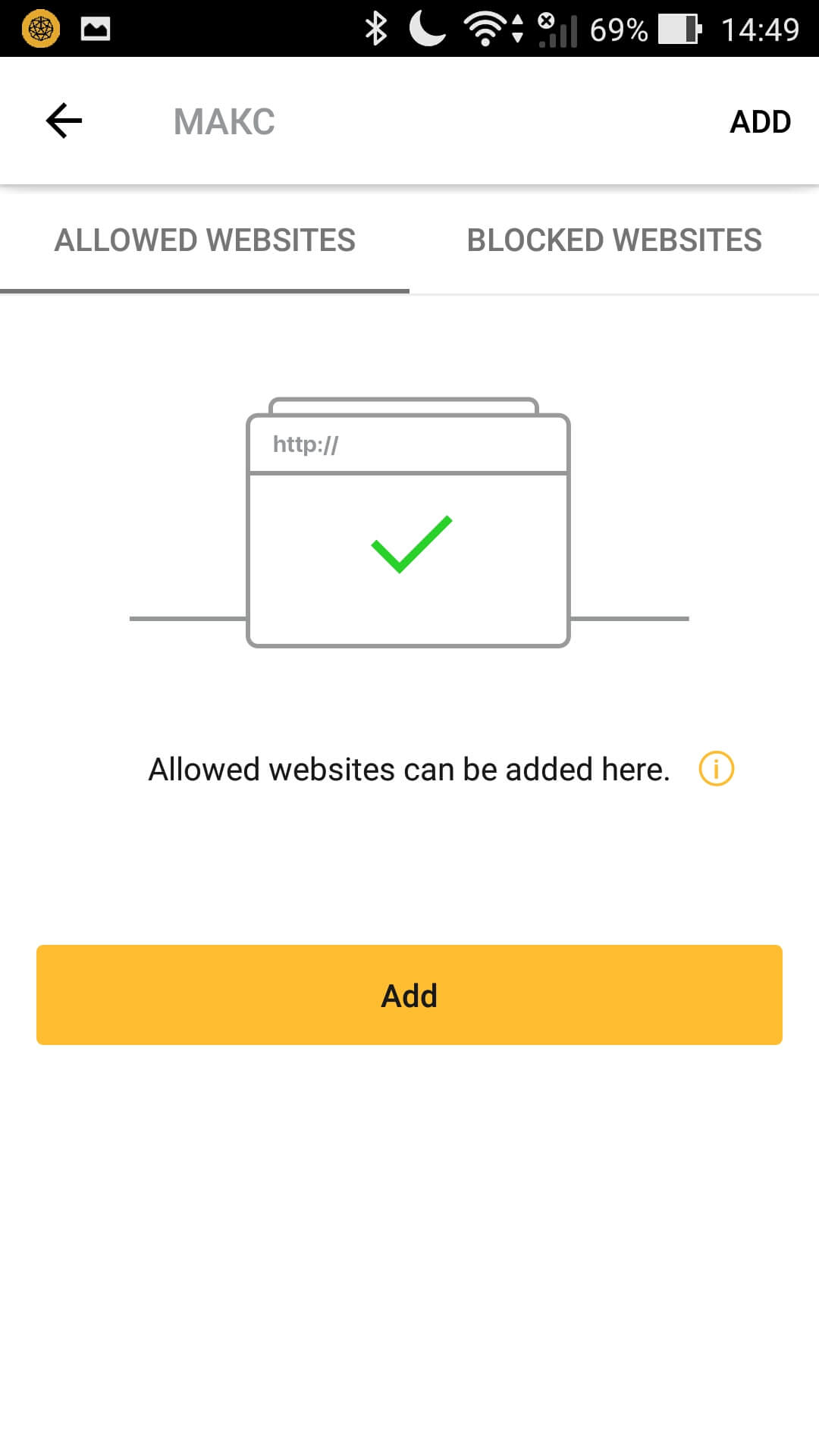Tap the back arrow

click(64, 121)
